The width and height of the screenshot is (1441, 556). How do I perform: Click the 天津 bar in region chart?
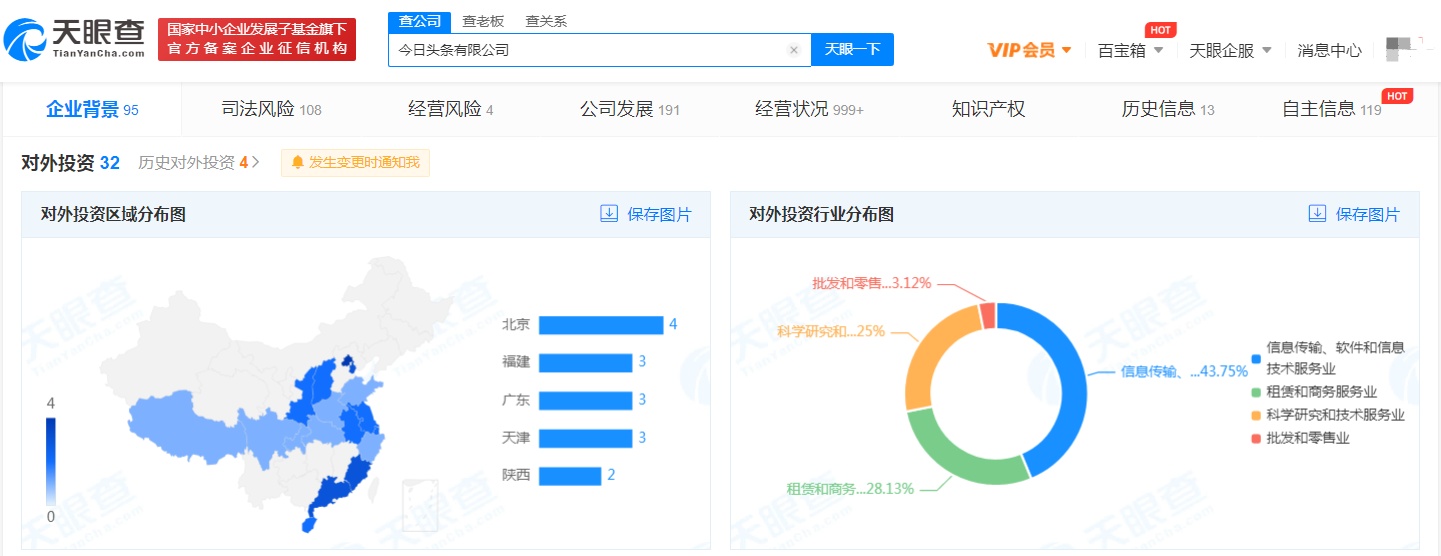(587, 438)
